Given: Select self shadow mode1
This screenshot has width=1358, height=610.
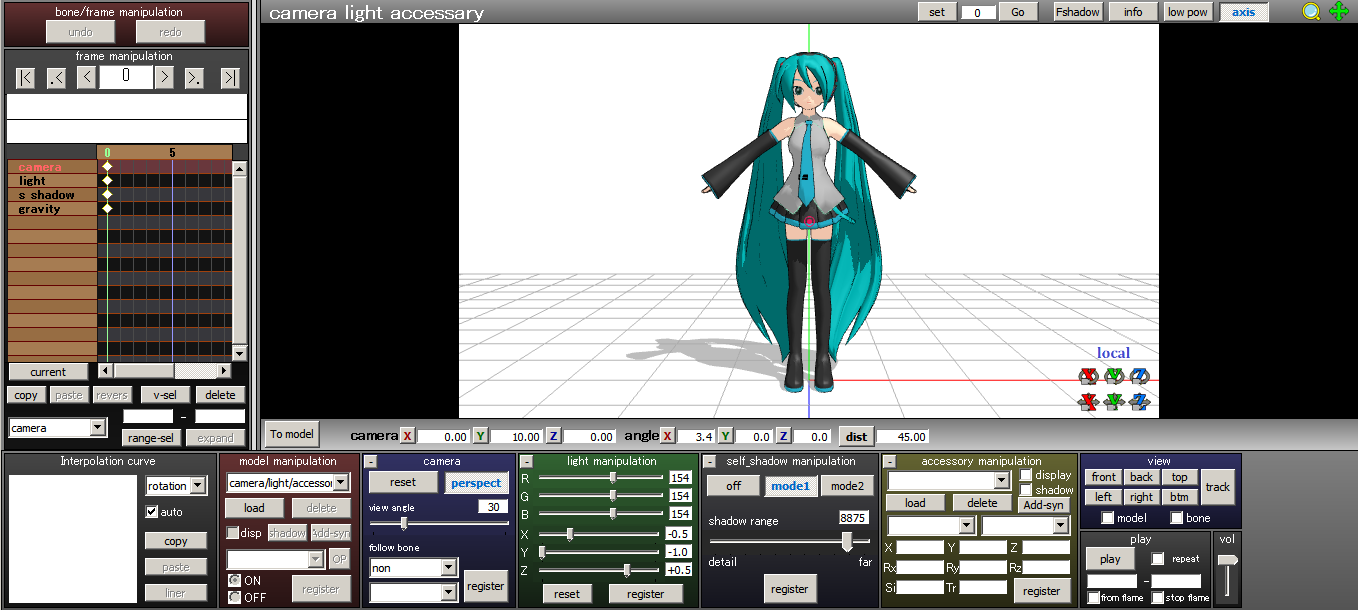Looking at the screenshot, I should (x=790, y=486).
